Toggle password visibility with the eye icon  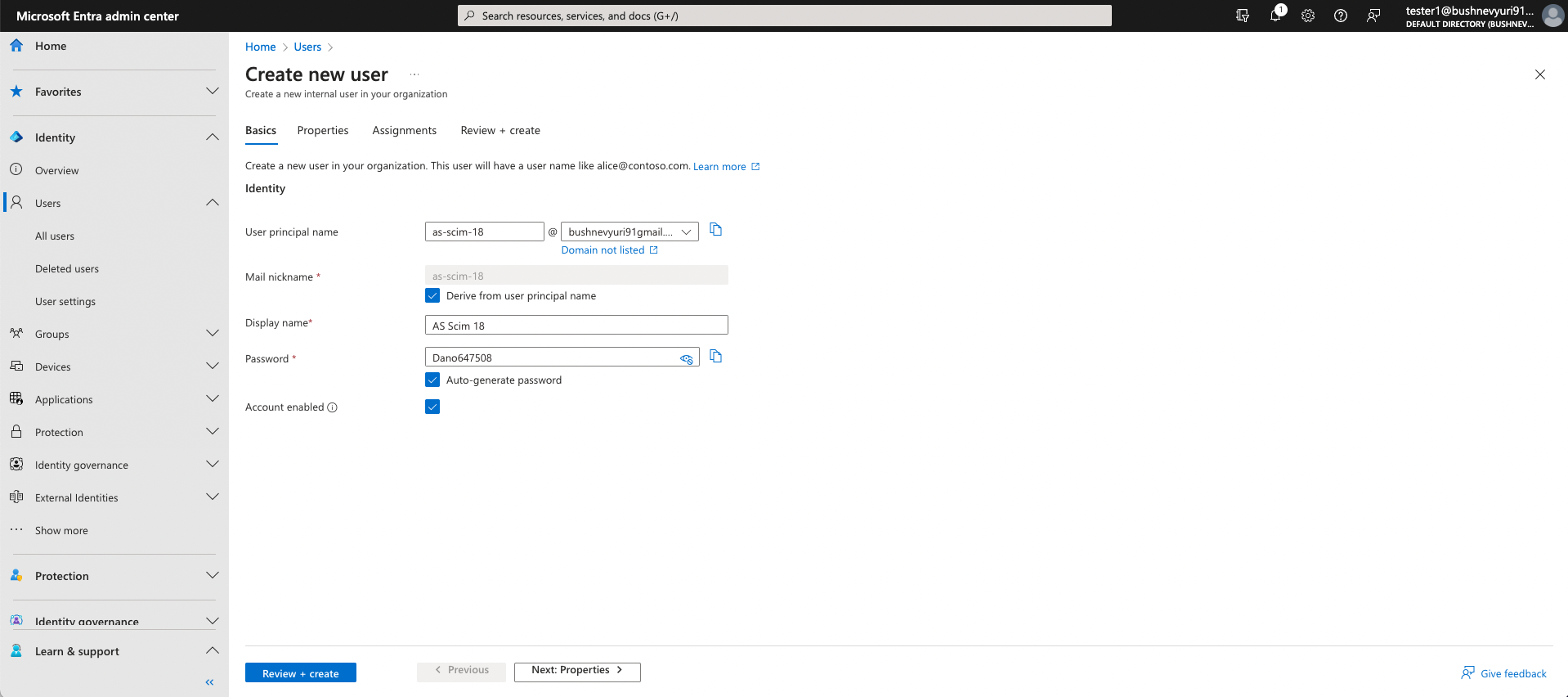pyautogui.click(x=687, y=358)
